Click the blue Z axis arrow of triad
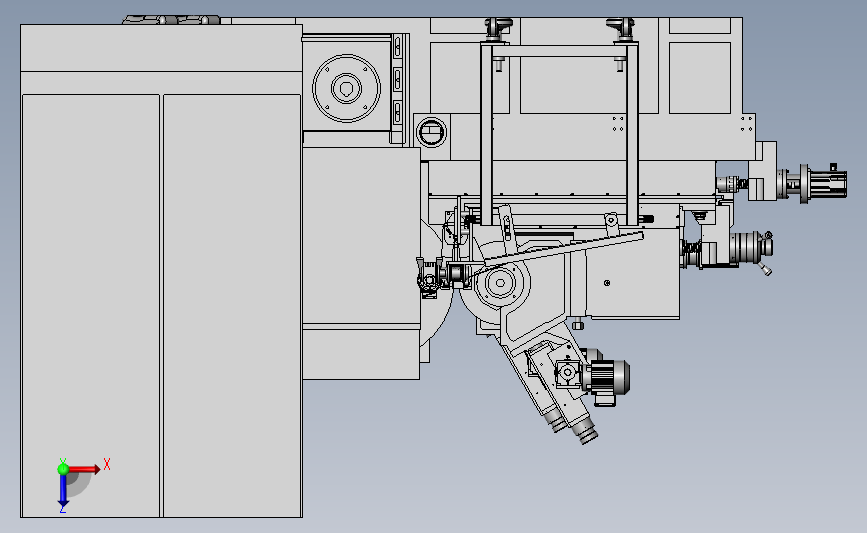Image resolution: width=867 pixels, height=533 pixels. coord(63,490)
